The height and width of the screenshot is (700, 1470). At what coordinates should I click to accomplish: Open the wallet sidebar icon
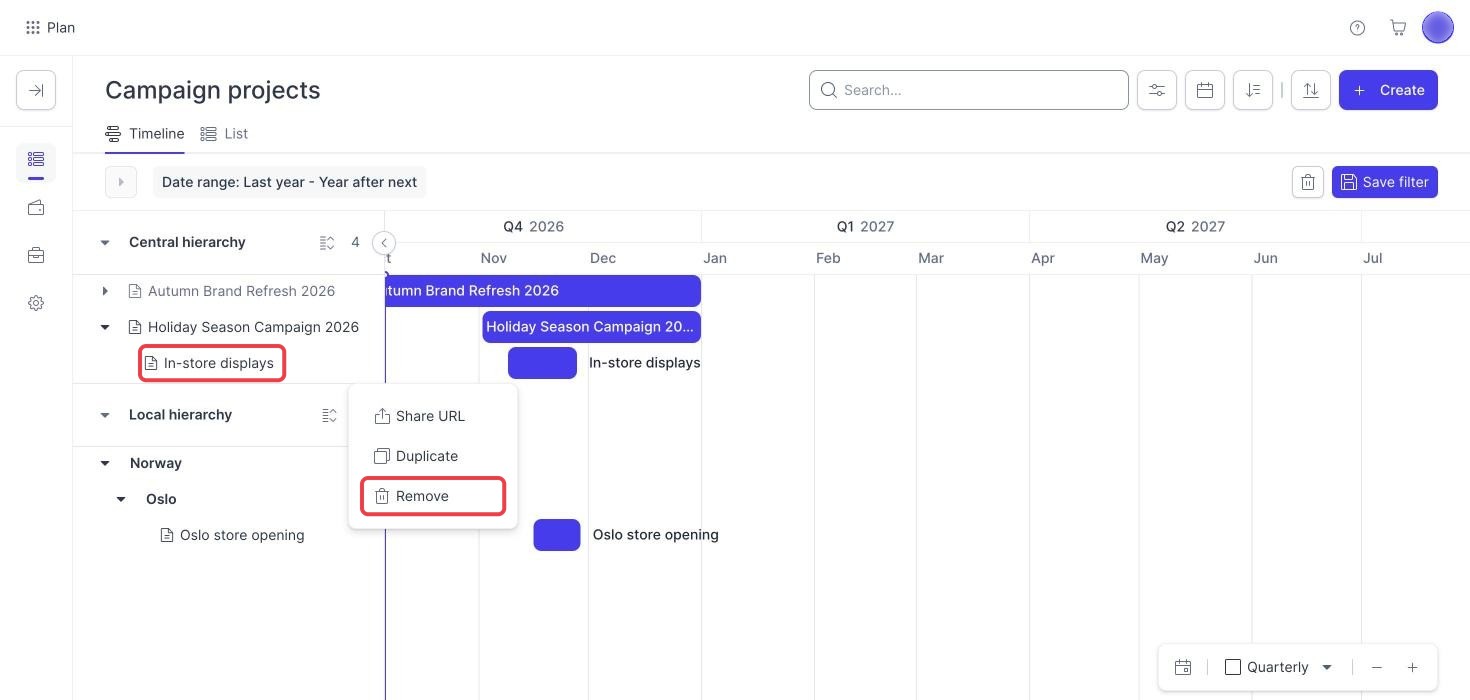36,208
